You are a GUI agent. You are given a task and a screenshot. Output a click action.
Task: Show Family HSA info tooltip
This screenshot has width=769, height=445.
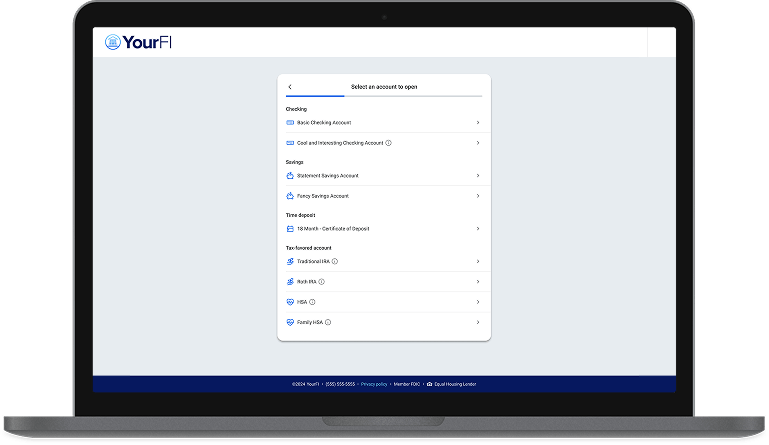pos(328,322)
